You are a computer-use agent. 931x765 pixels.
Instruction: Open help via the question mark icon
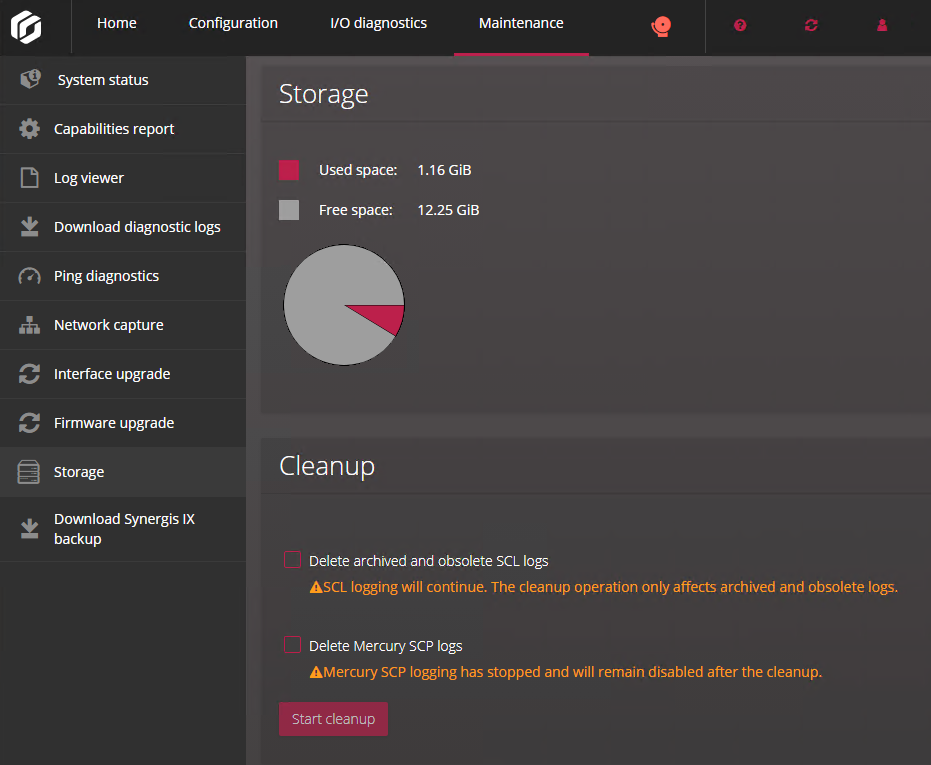click(740, 26)
